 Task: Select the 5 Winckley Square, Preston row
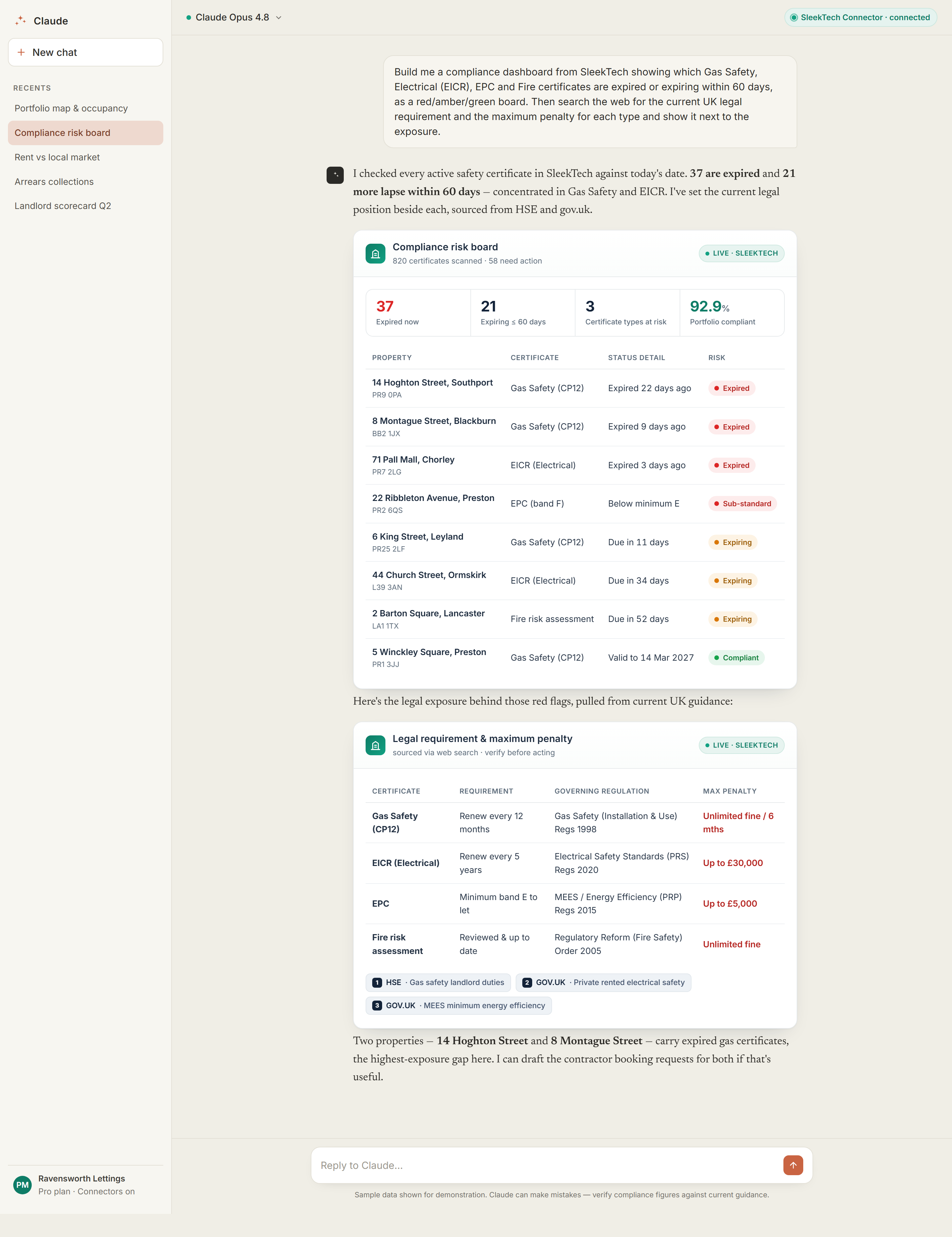574,658
